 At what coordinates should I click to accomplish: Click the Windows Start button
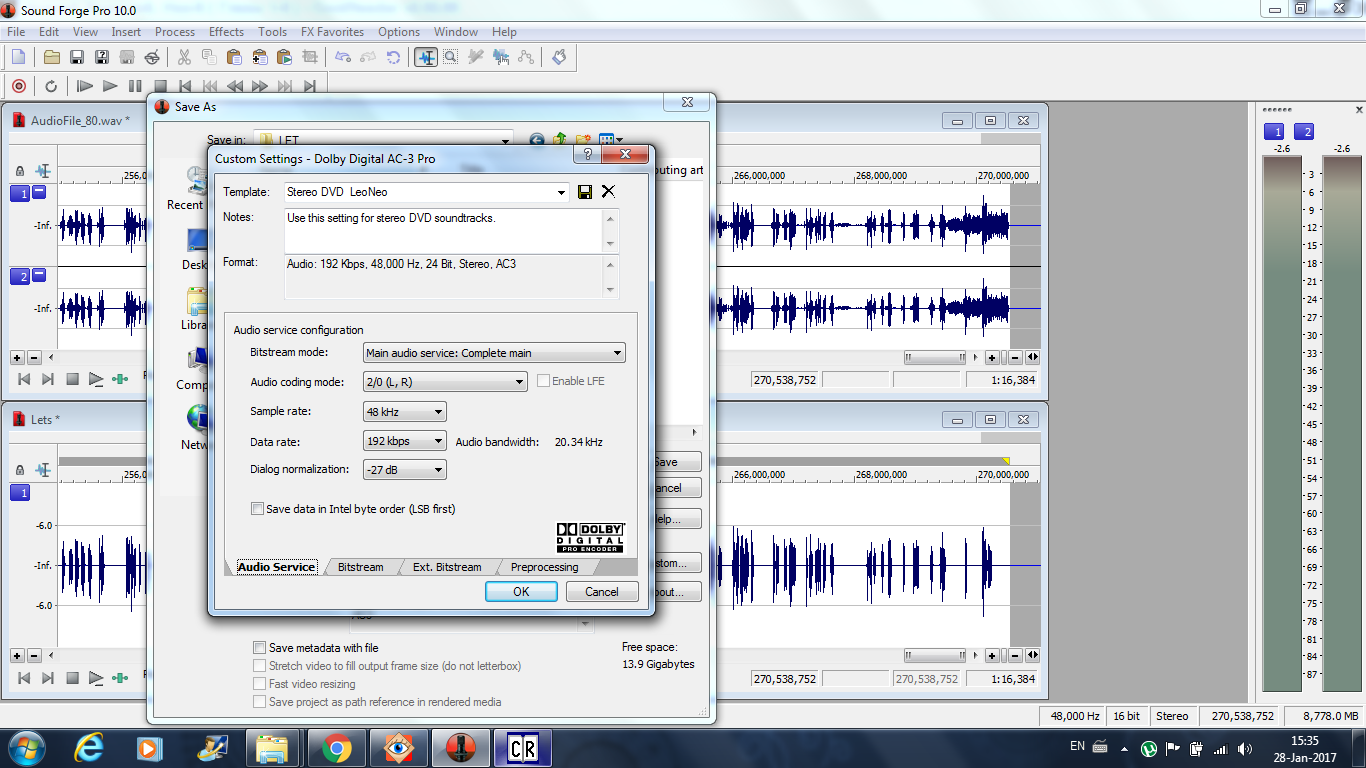point(27,747)
